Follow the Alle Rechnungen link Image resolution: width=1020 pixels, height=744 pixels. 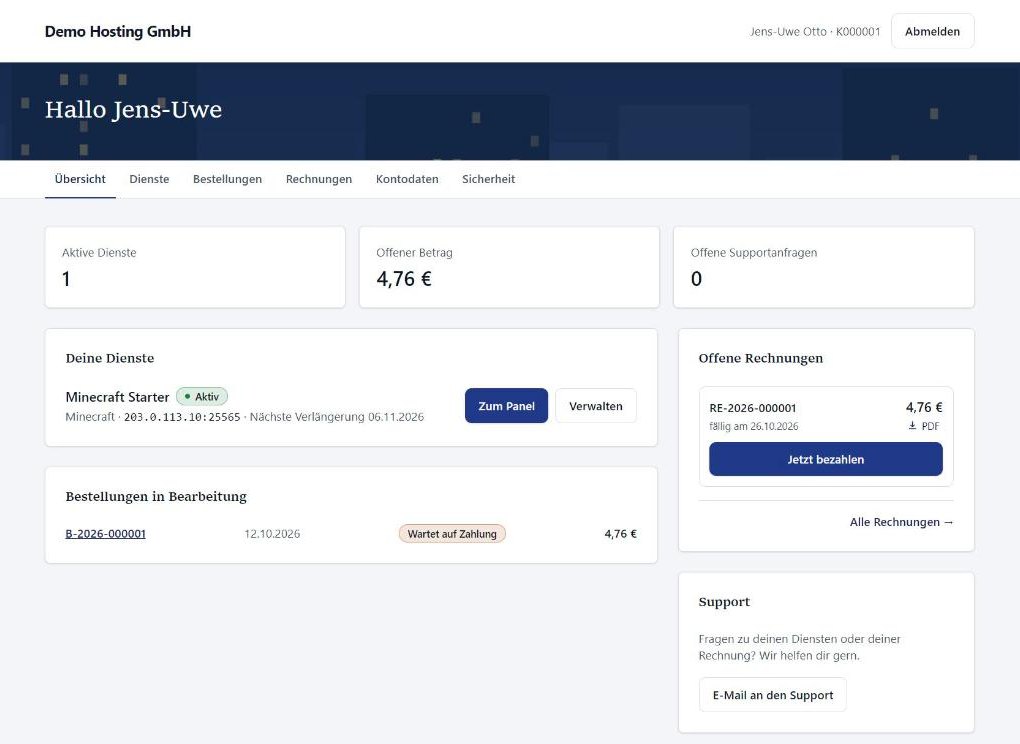tap(902, 522)
